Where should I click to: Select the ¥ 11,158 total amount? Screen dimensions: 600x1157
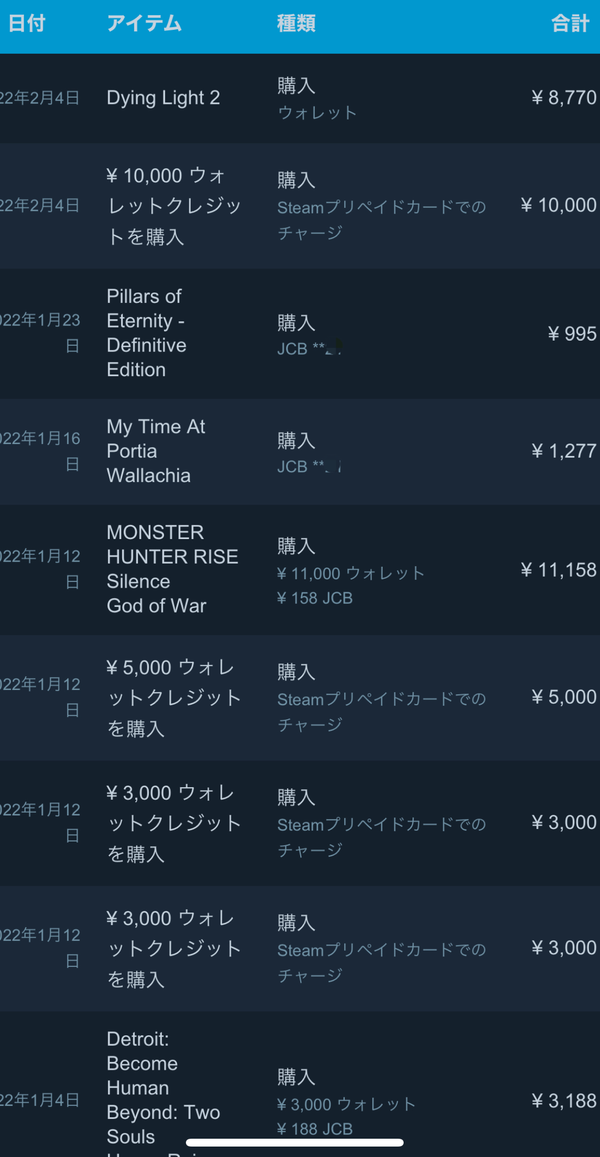pos(559,570)
